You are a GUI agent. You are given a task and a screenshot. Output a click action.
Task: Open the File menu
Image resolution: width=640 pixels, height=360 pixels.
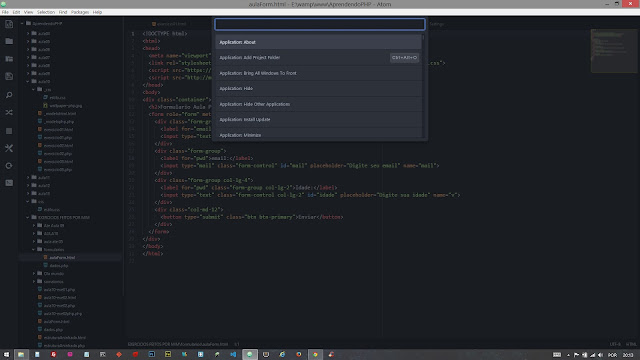coord(5,12)
